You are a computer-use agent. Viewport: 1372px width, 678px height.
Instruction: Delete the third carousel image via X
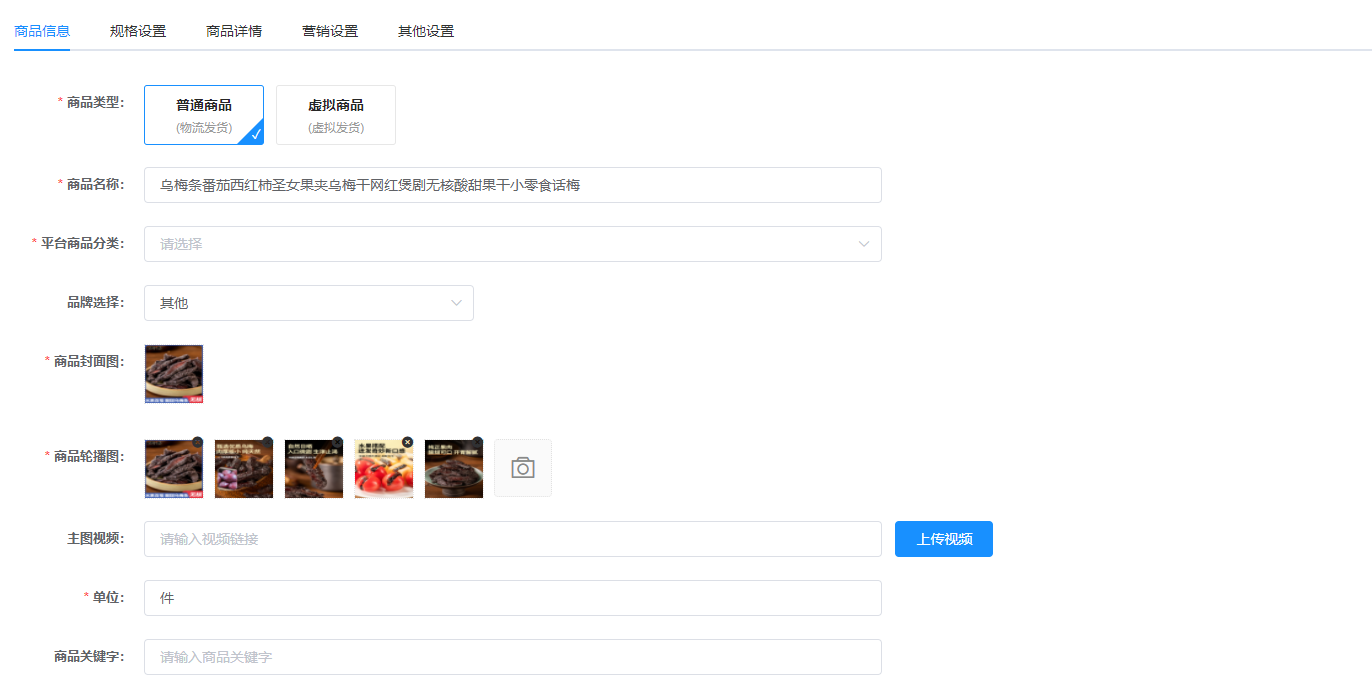click(337, 442)
